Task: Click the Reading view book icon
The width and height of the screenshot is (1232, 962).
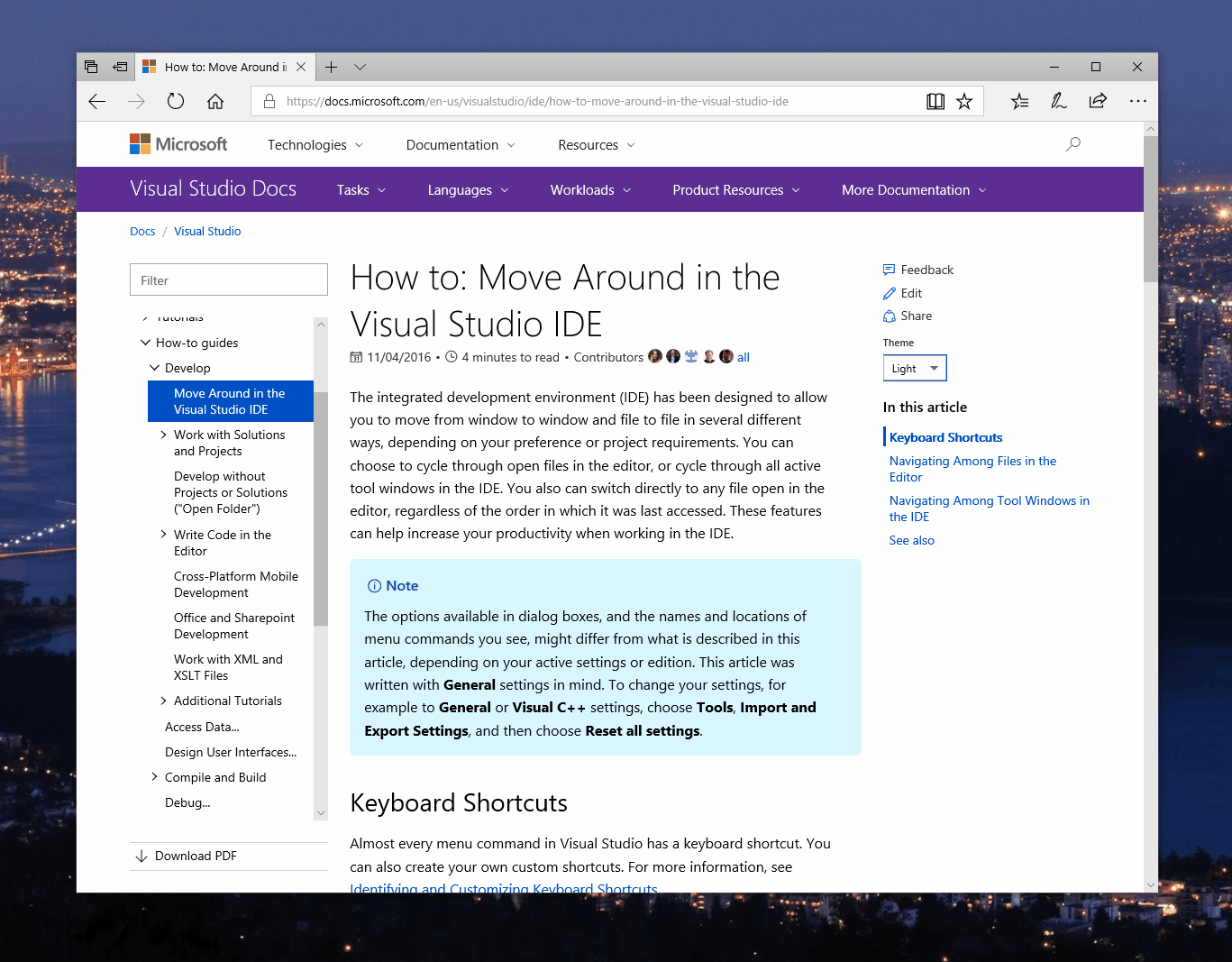Action: [x=935, y=101]
